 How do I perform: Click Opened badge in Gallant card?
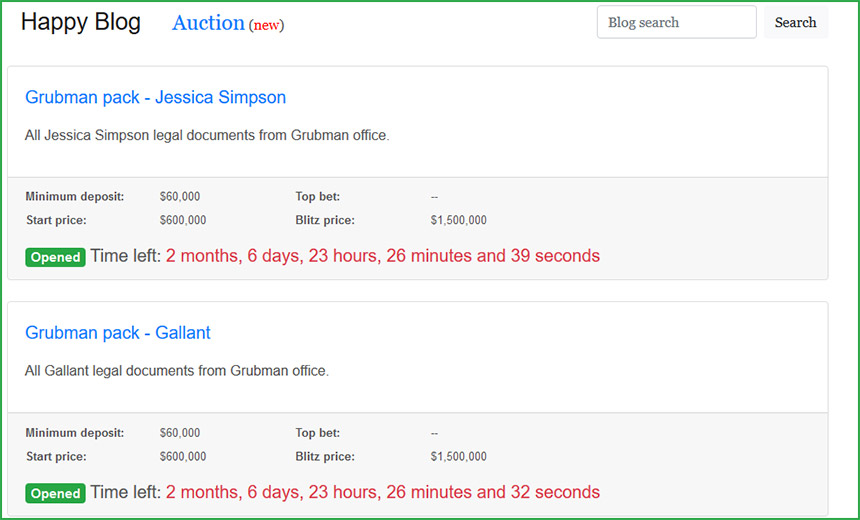tap(55, 493)
